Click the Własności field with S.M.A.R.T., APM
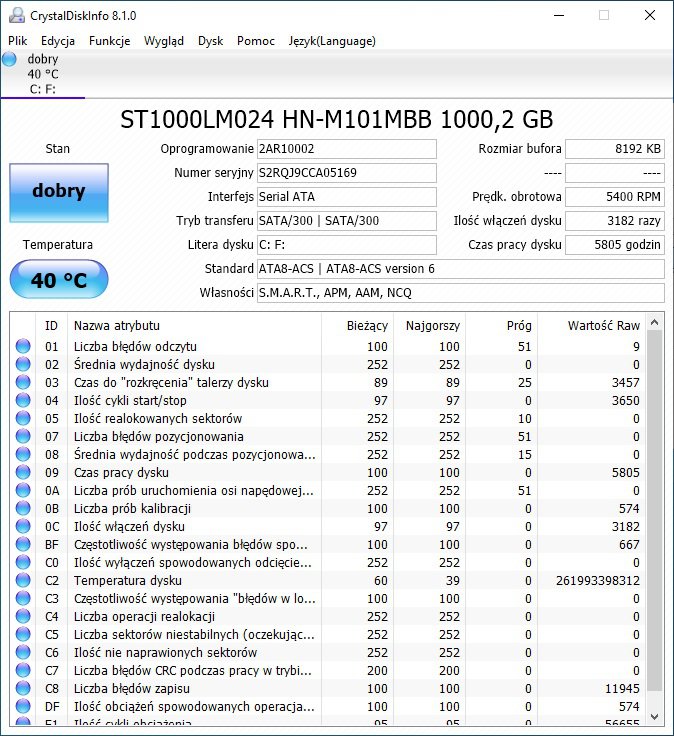Image resolution: width=674 pixels, height=736 pixels. click(x=460, y=293)
